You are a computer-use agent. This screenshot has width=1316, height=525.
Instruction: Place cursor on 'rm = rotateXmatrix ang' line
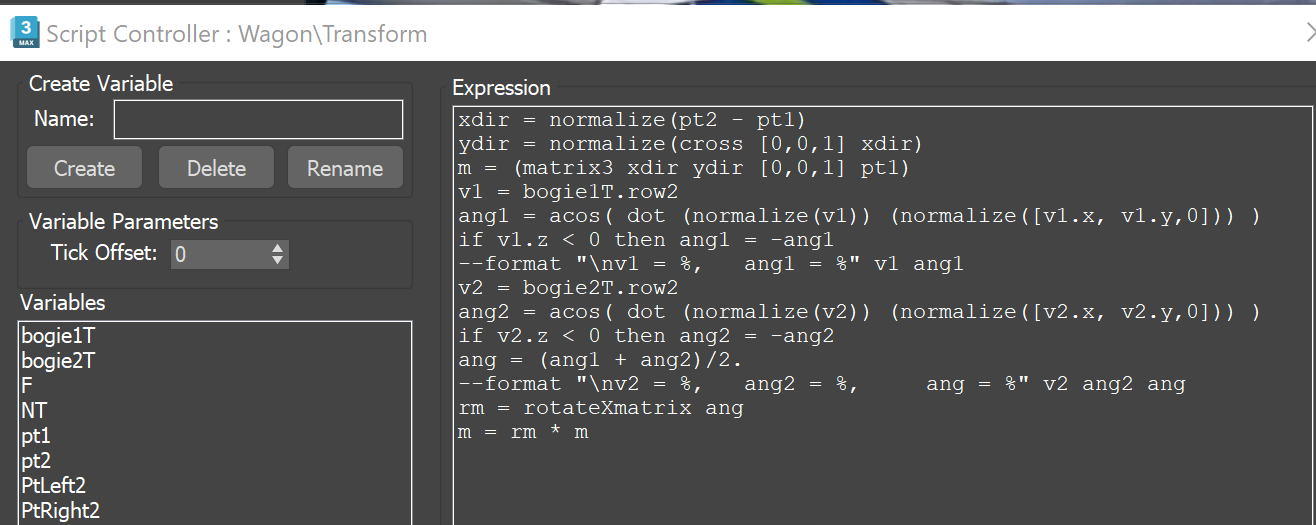pos(601,408)
